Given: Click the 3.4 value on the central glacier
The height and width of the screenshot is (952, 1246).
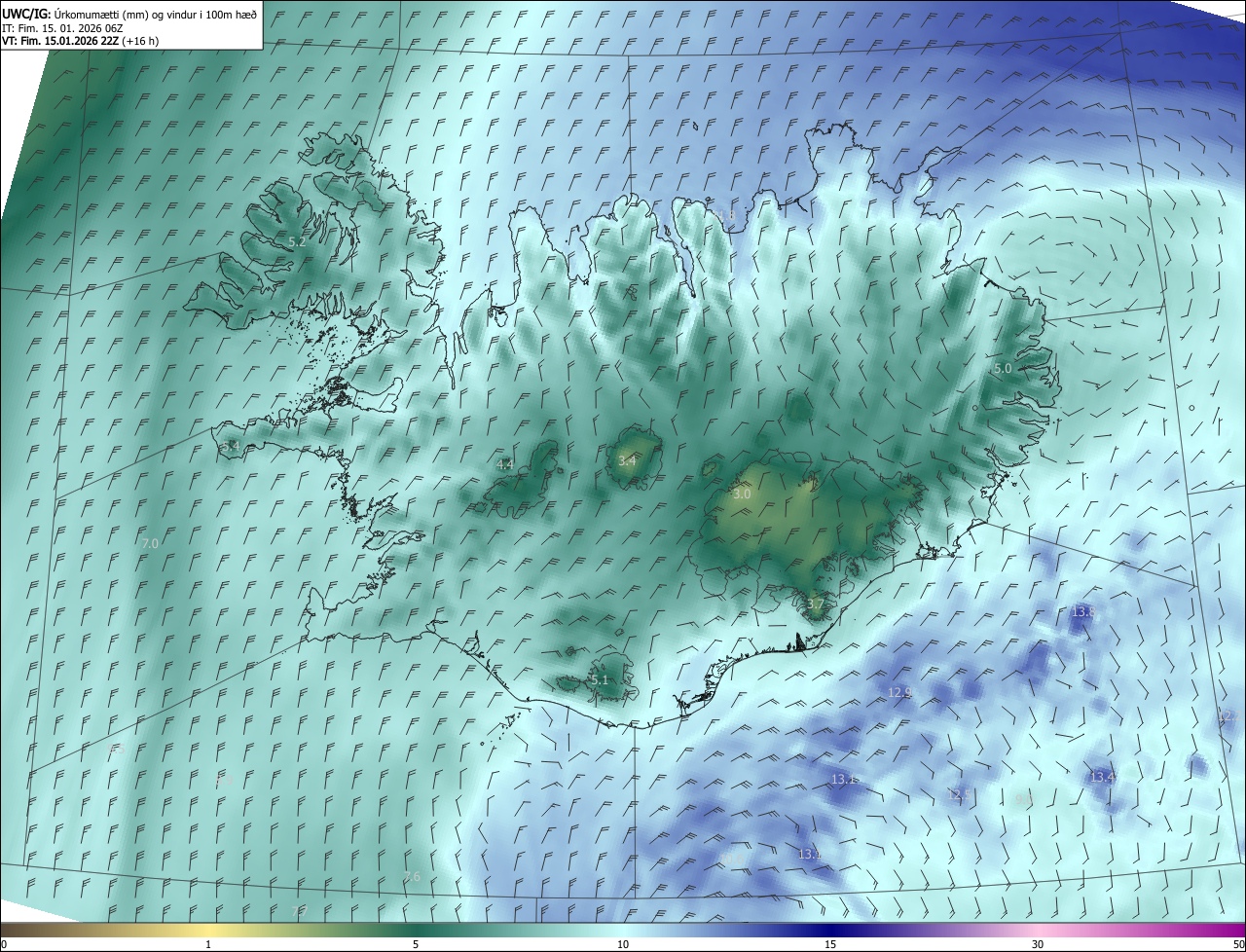Looking at the screenshot, I should (627, 460).
